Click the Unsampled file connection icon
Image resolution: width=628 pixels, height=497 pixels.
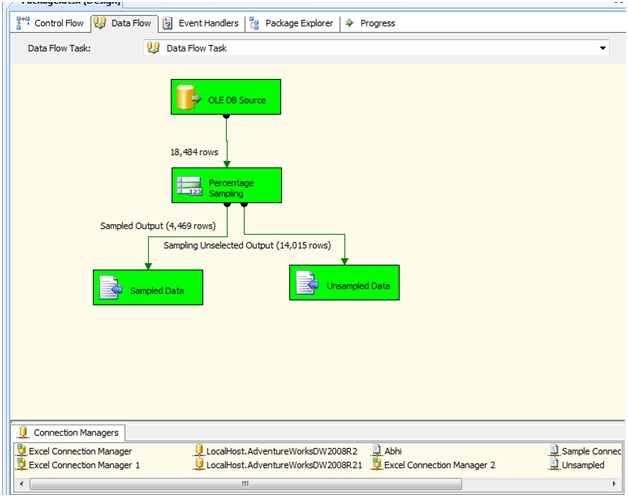tap(553, 465)
